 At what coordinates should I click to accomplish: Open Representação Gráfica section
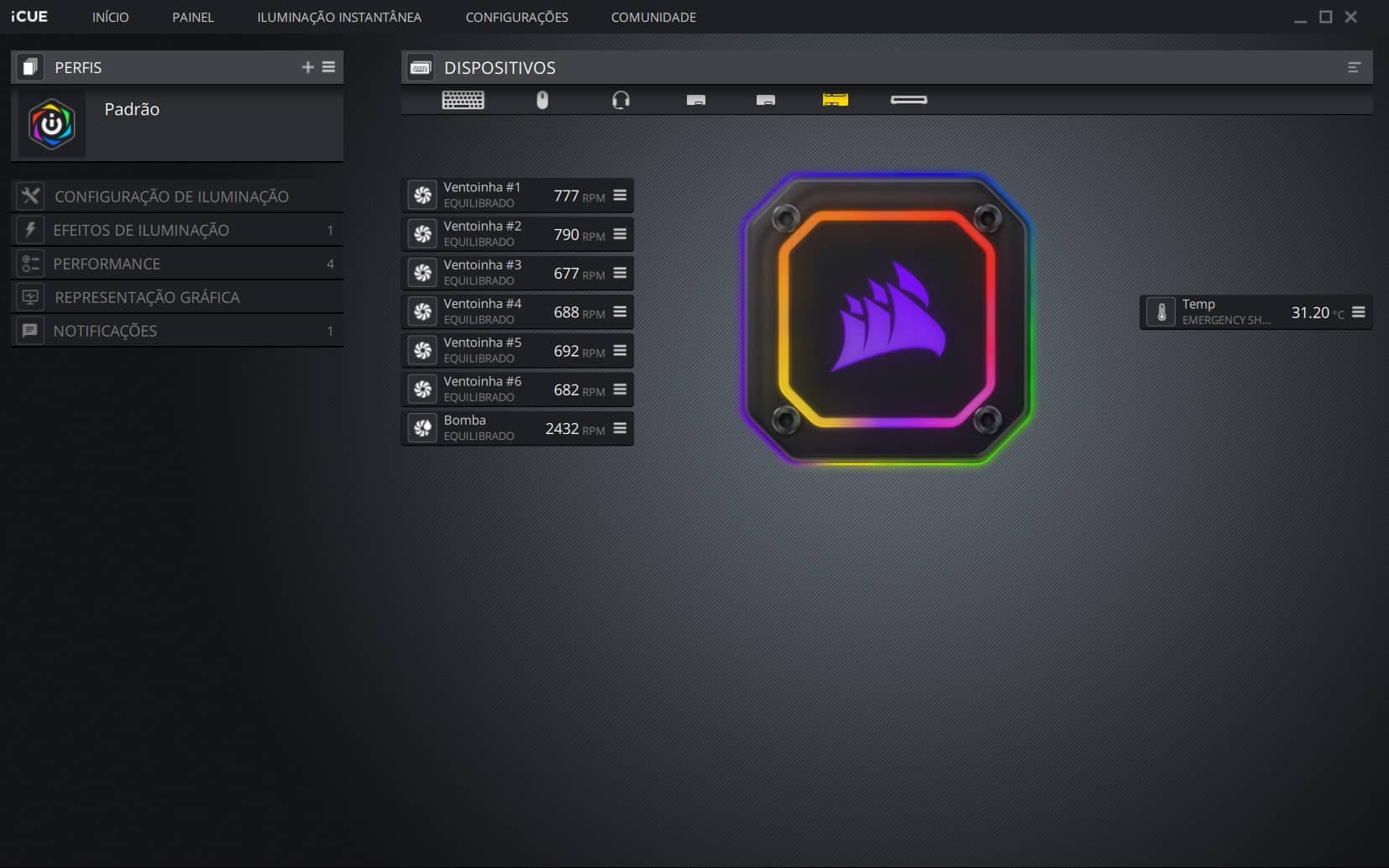pos(177,297)
